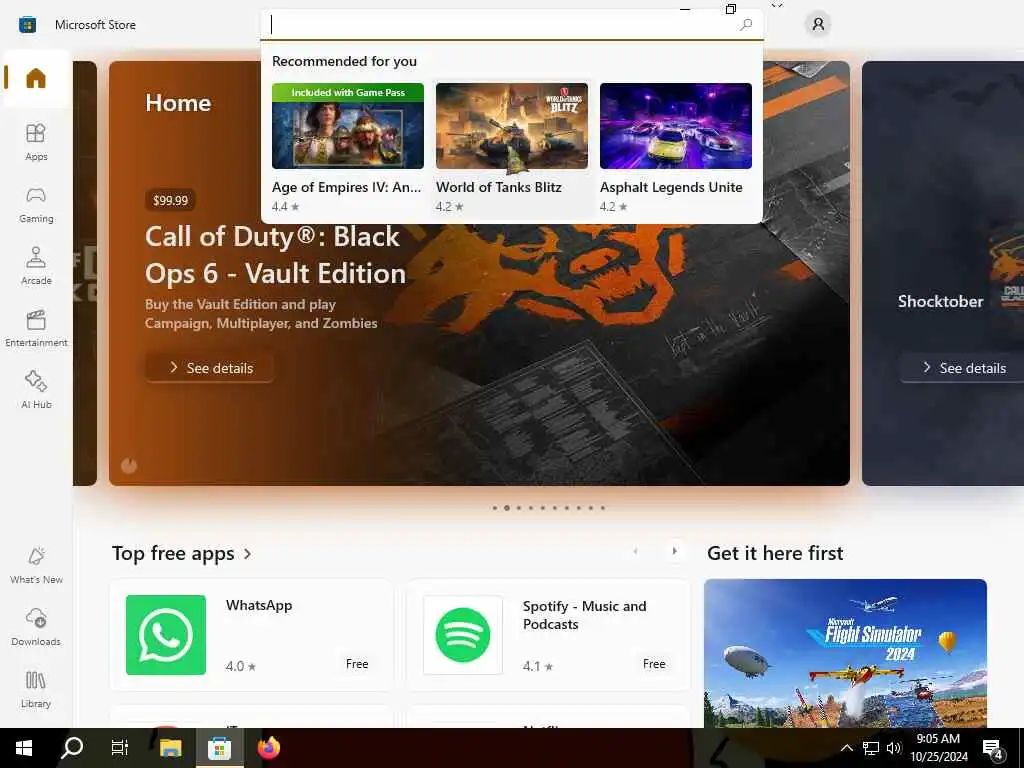Go to previous Top free apps page

coord(635,551)
